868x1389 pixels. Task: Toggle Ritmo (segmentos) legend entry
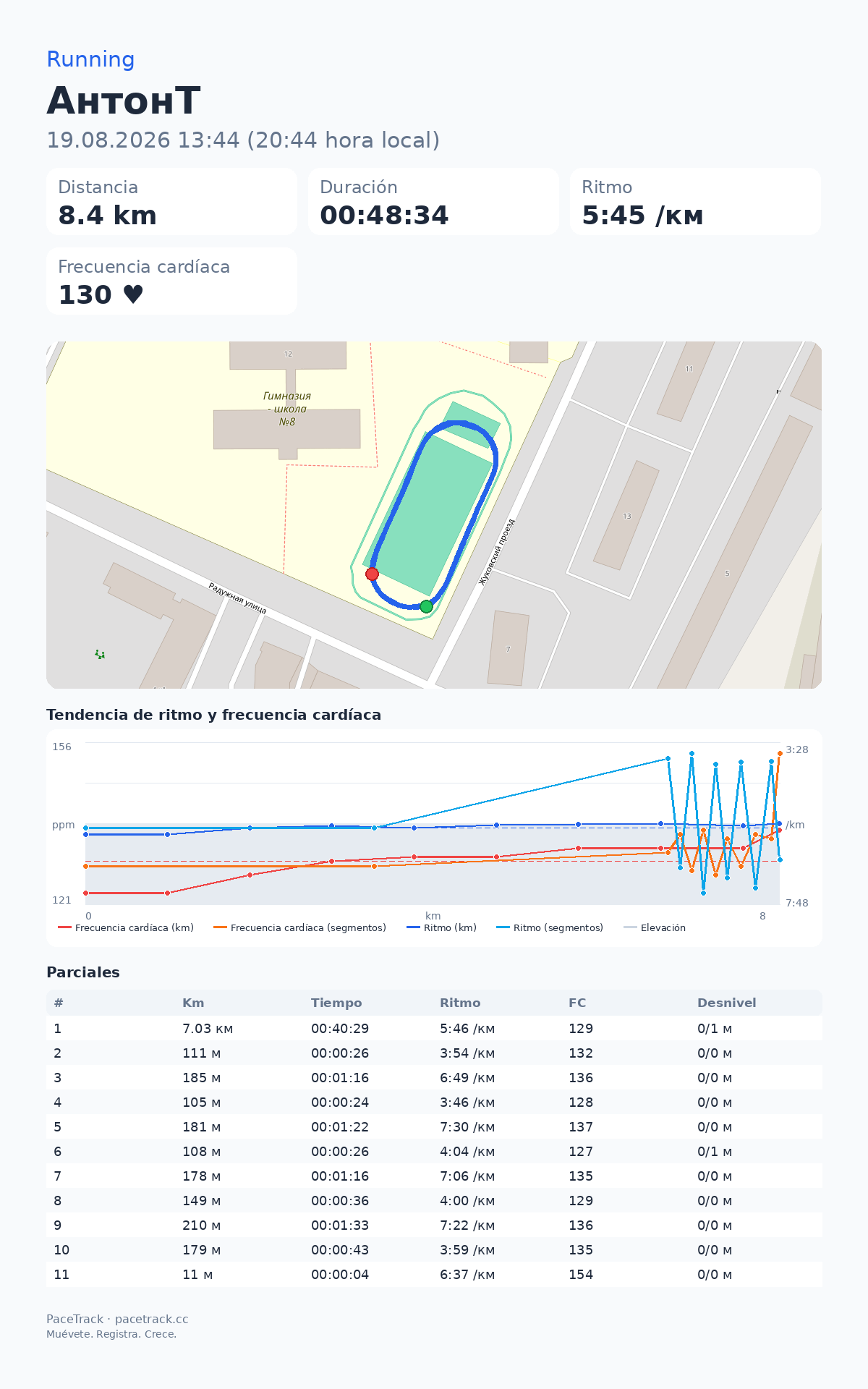(x=550, y=927)
